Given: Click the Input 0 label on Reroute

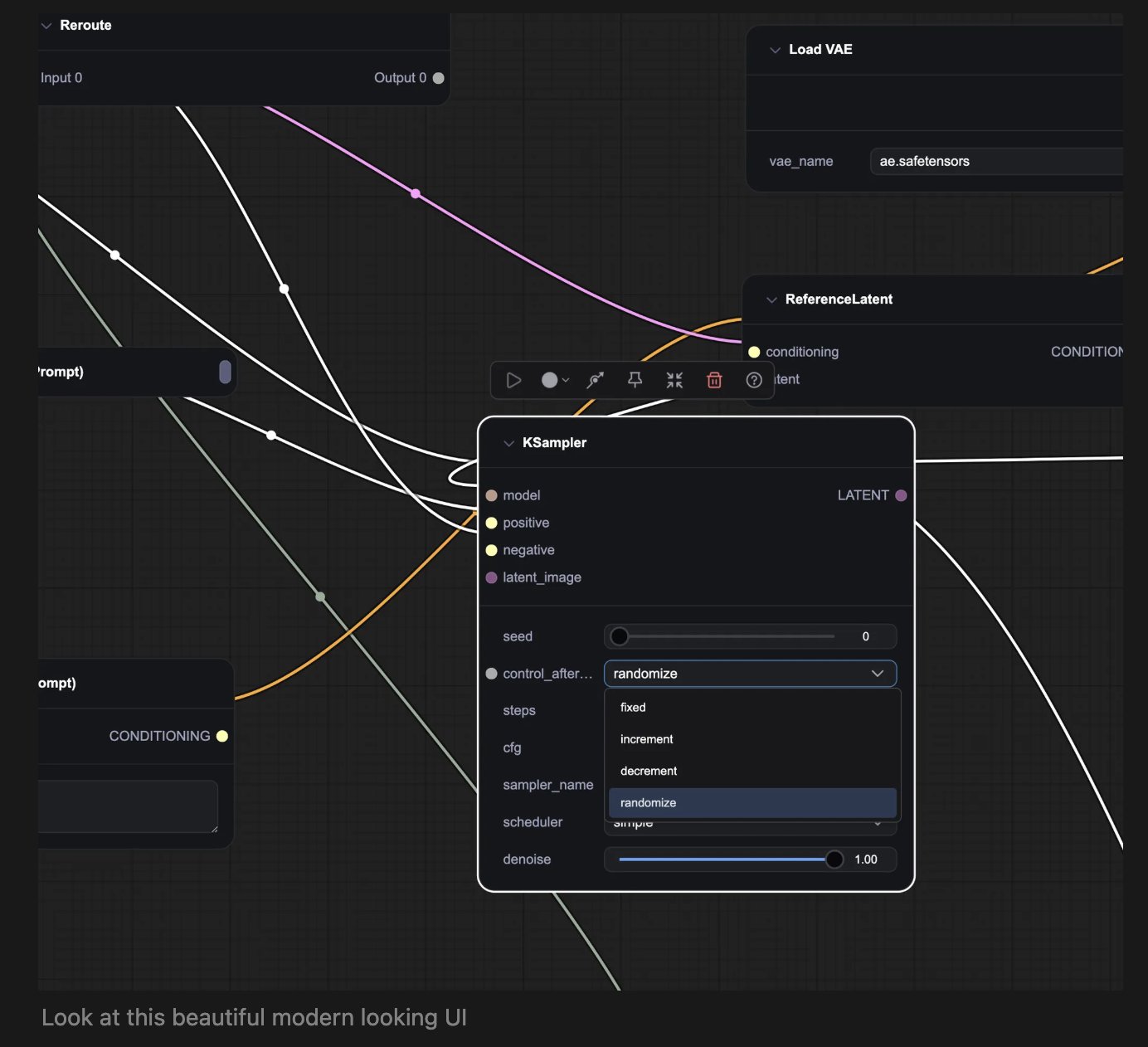Looking at the screenshot, I should pyautogui.click(x=61, y=78).
